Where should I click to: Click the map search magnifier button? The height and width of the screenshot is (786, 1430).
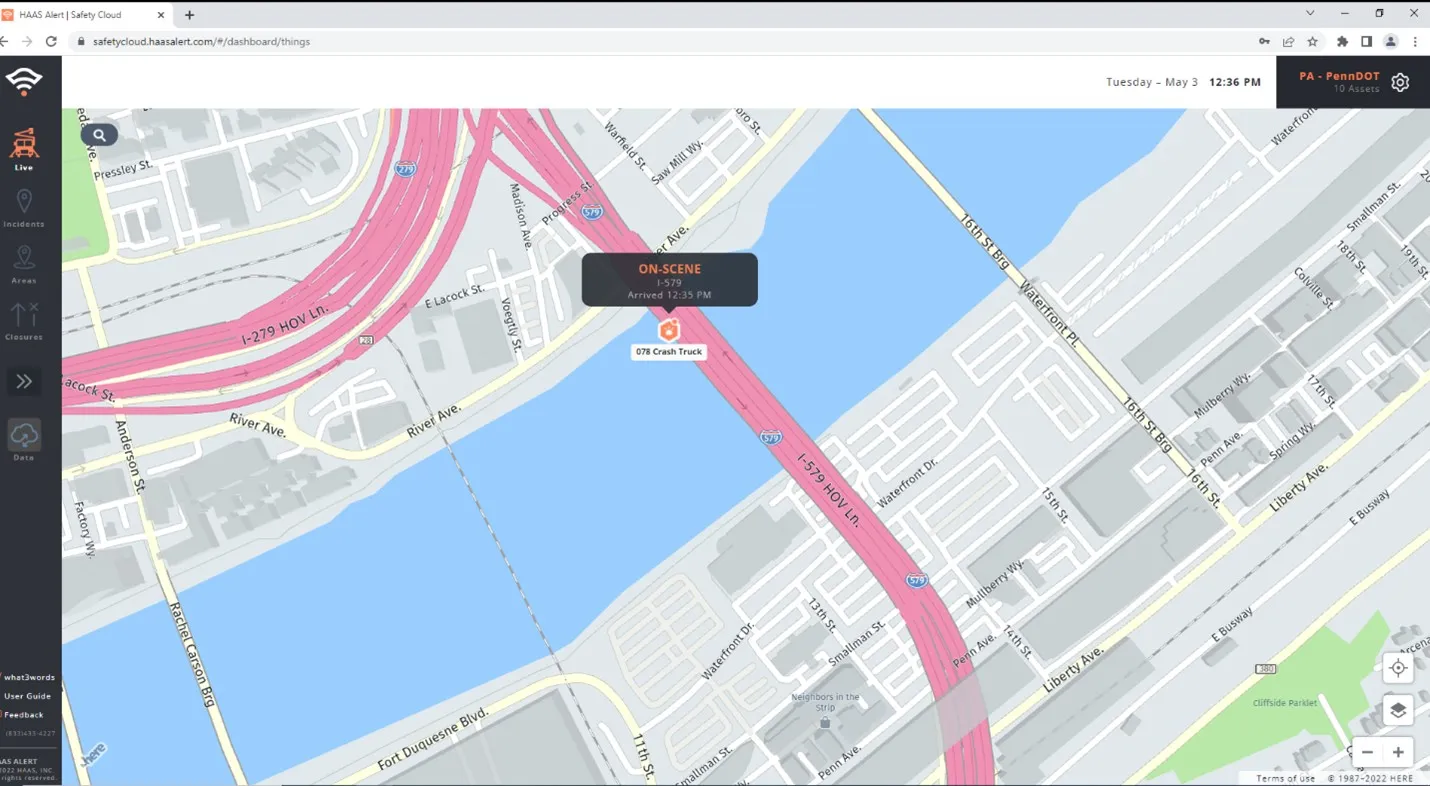click(x=99, y=135)
